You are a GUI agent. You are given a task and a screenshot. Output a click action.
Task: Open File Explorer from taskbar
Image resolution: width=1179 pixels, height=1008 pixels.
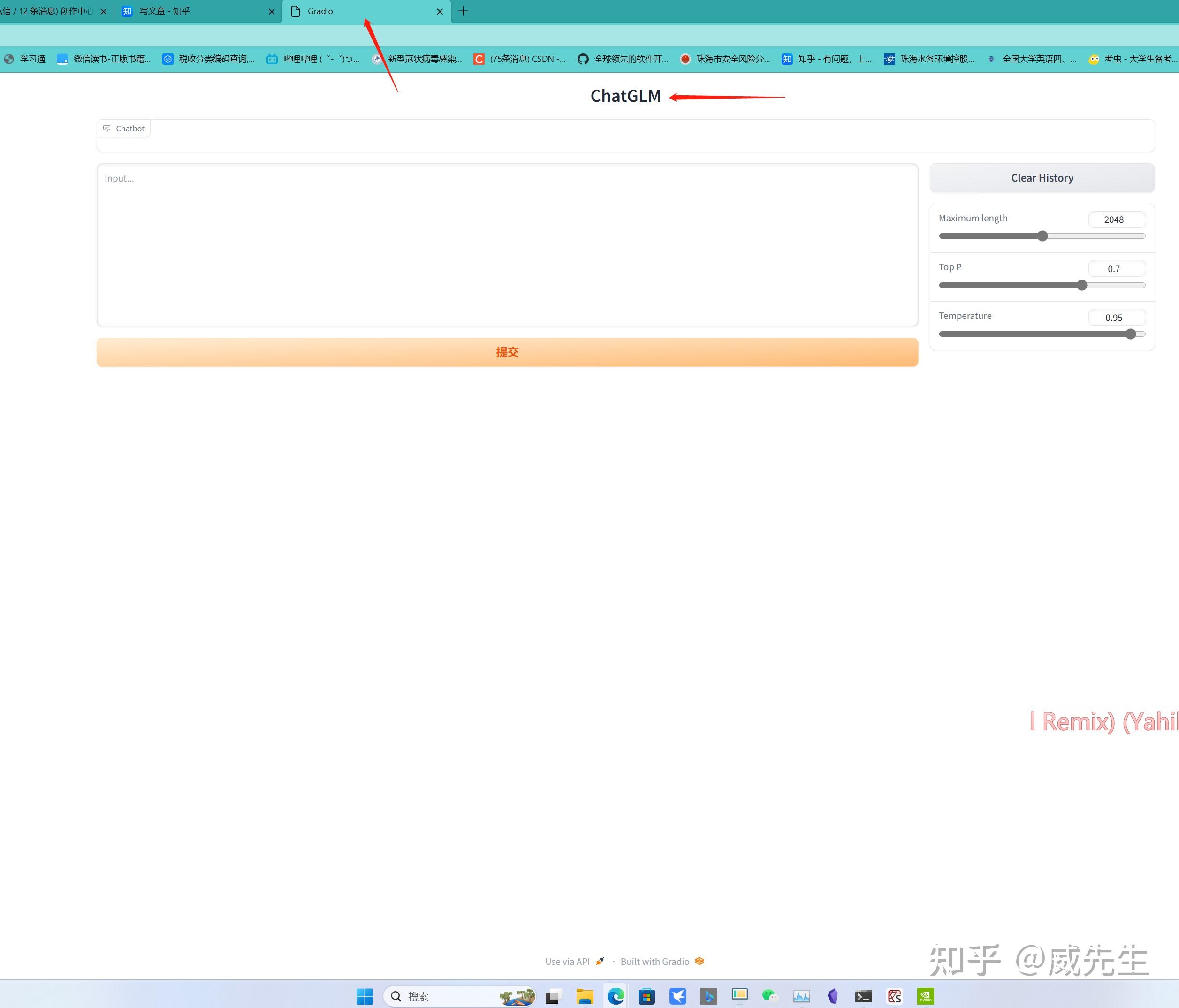[585, 996]
